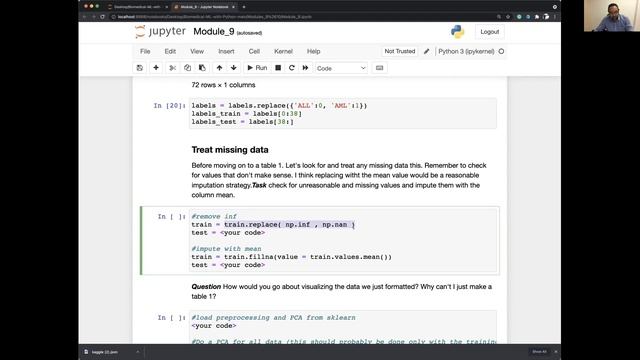The height and width of the screenshot is (360, 640).
Task: Click the Python logo icon
Action: click(457, 31)
